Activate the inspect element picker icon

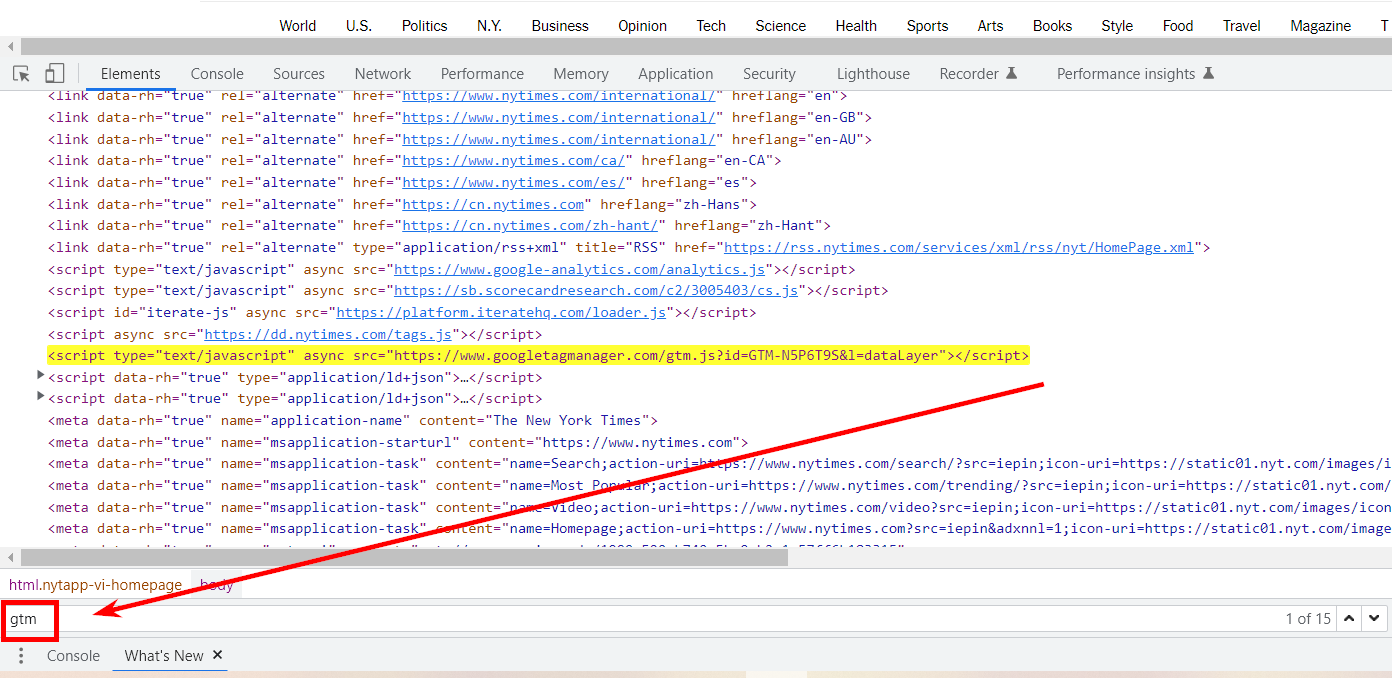[x=21, y=73]
